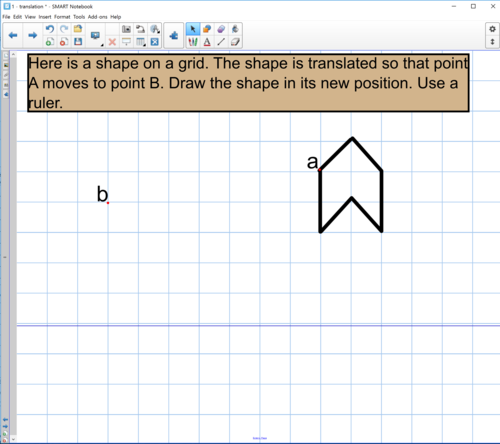The width and height of the screenshot is (500, 444).
Task: Activate the Select arrow tool
Action: 193,29
